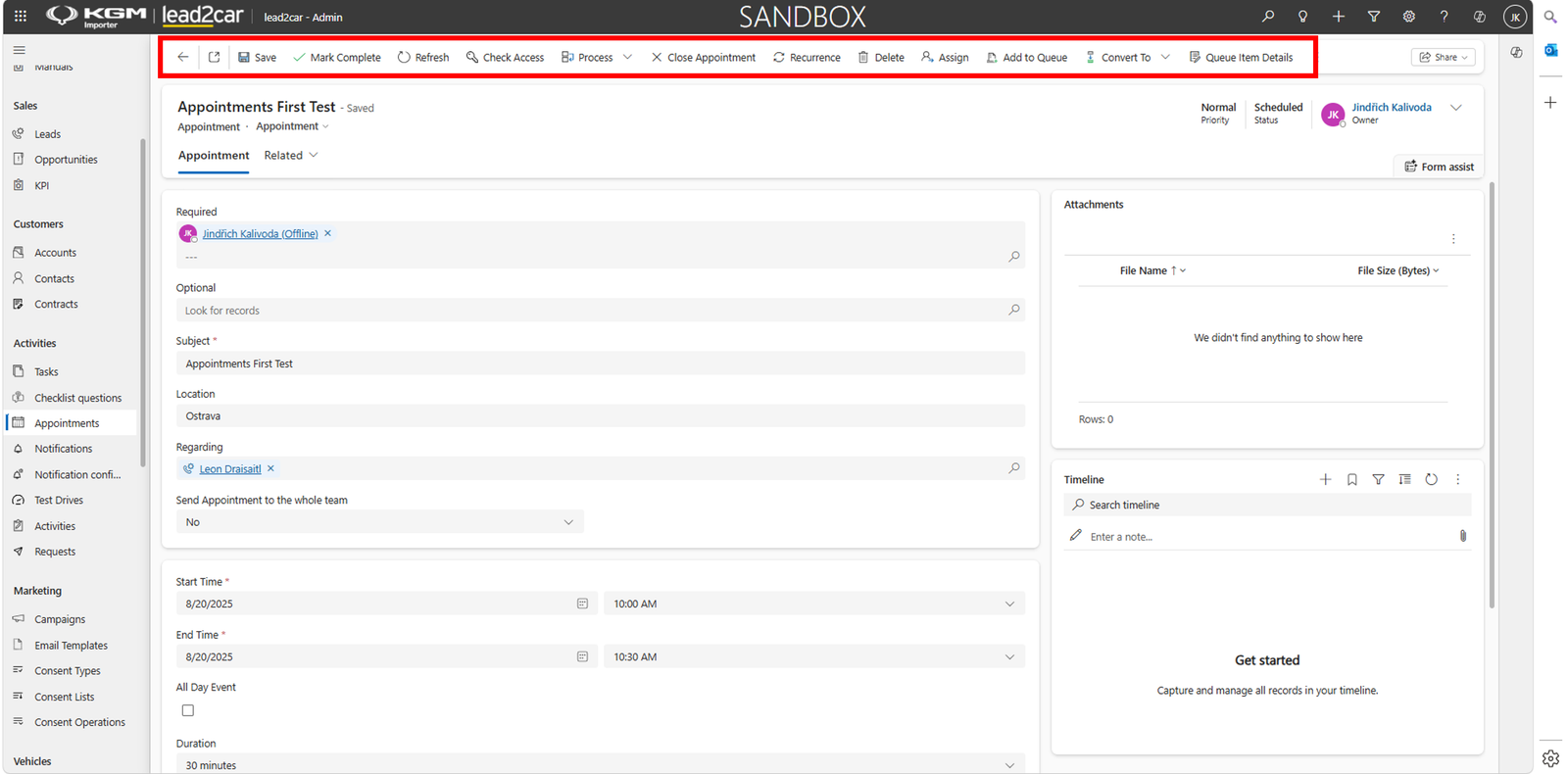This screenshot has height=774, width=1568.
Task: Expand the Convert To dropdown chevron
Action: [1165, 57]
